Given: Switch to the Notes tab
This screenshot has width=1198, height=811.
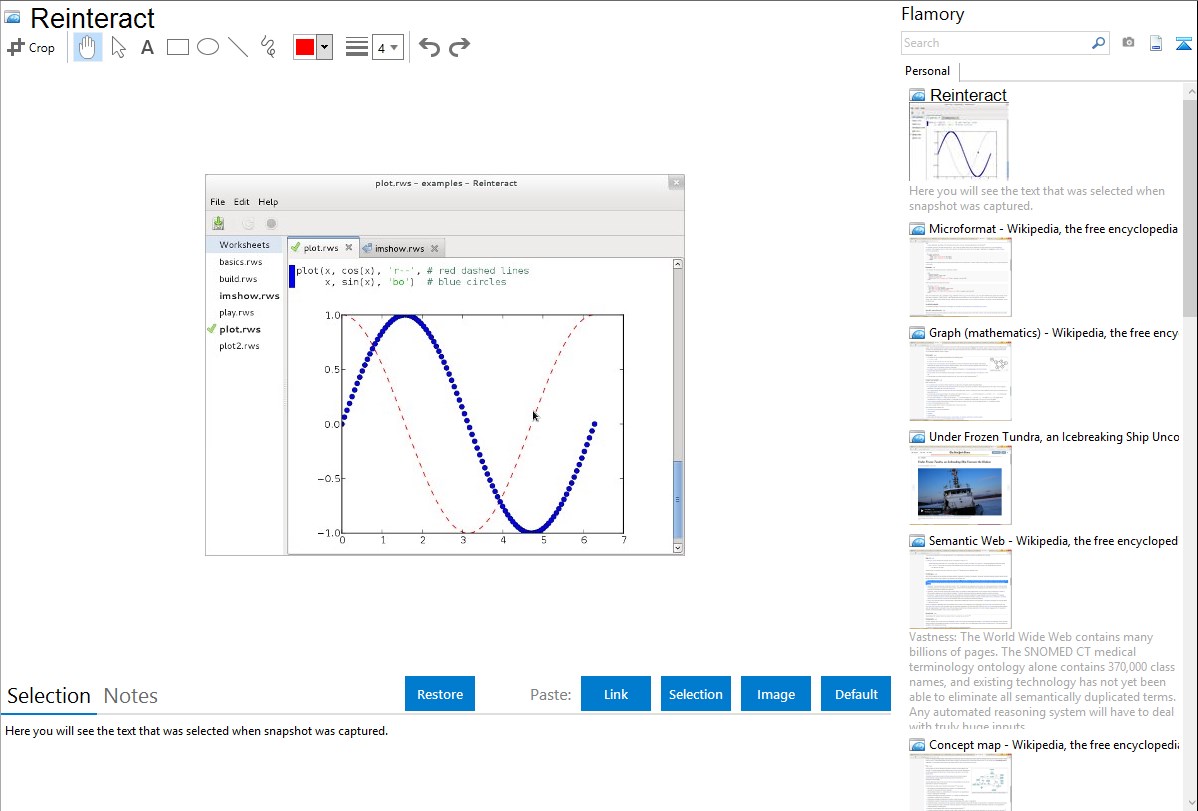Looking at the screenshot, I should click(x=131, y=696).
